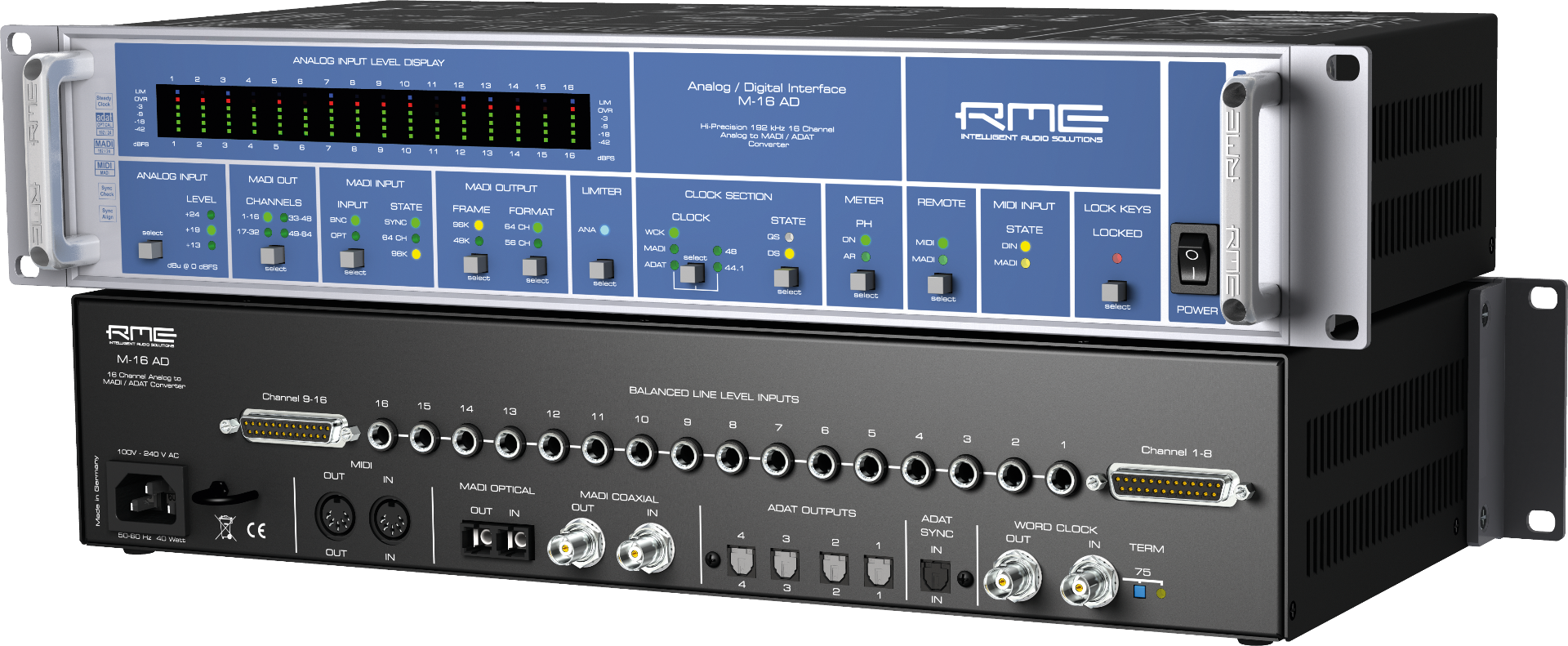
Task: Push the FRAME select button
Action: click(475, 265)
